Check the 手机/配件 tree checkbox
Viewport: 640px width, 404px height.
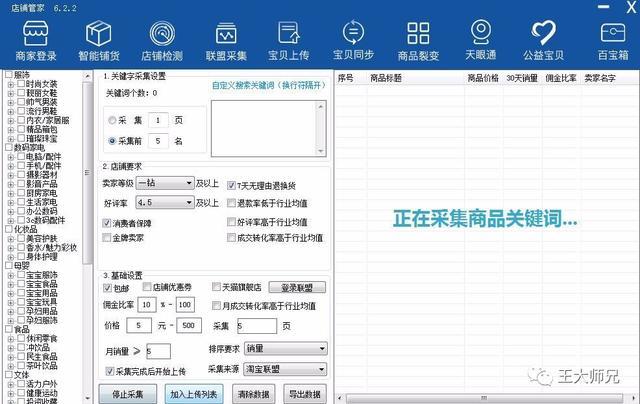point(21,166)
